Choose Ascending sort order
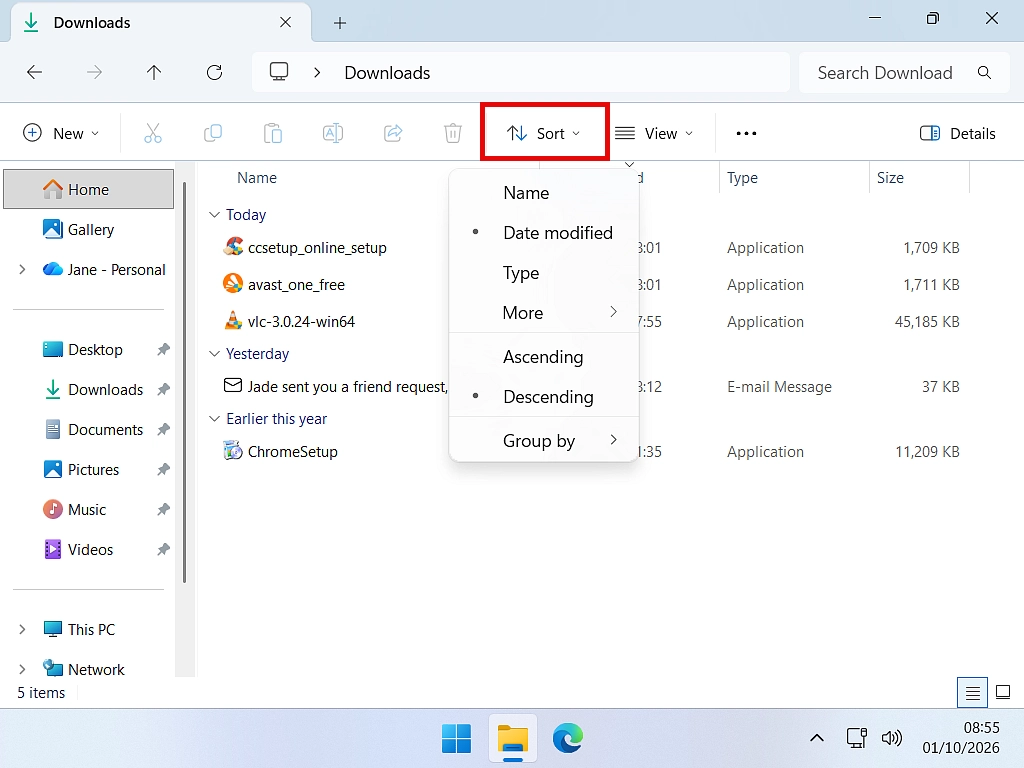This screenshot has width=1024, height=768. [543, 357]
